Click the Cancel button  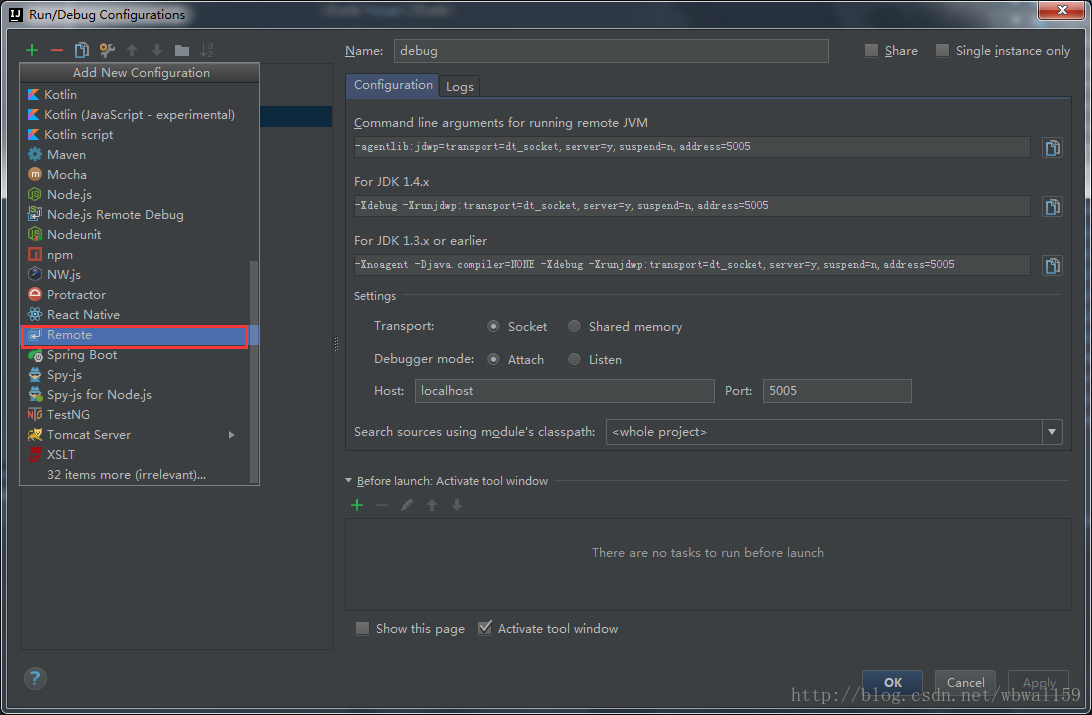(x=965, y=682)
